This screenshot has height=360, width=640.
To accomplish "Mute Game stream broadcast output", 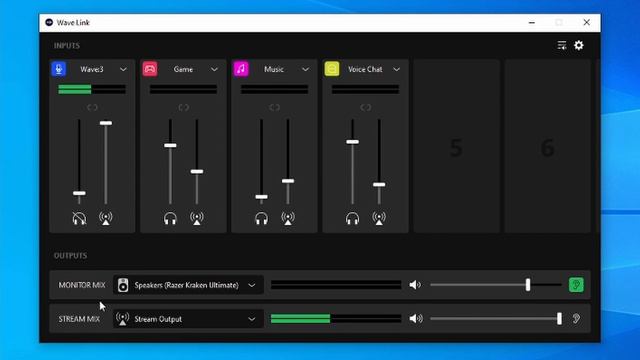I will [x=197, y=218].
